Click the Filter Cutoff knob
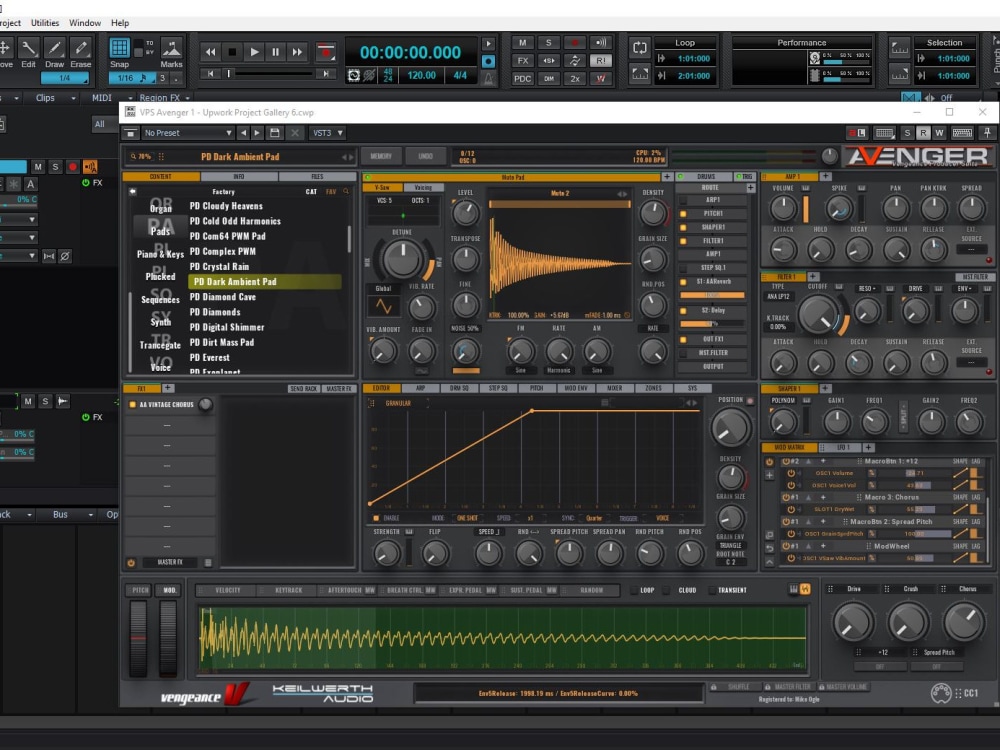 [x=818, y=314]
